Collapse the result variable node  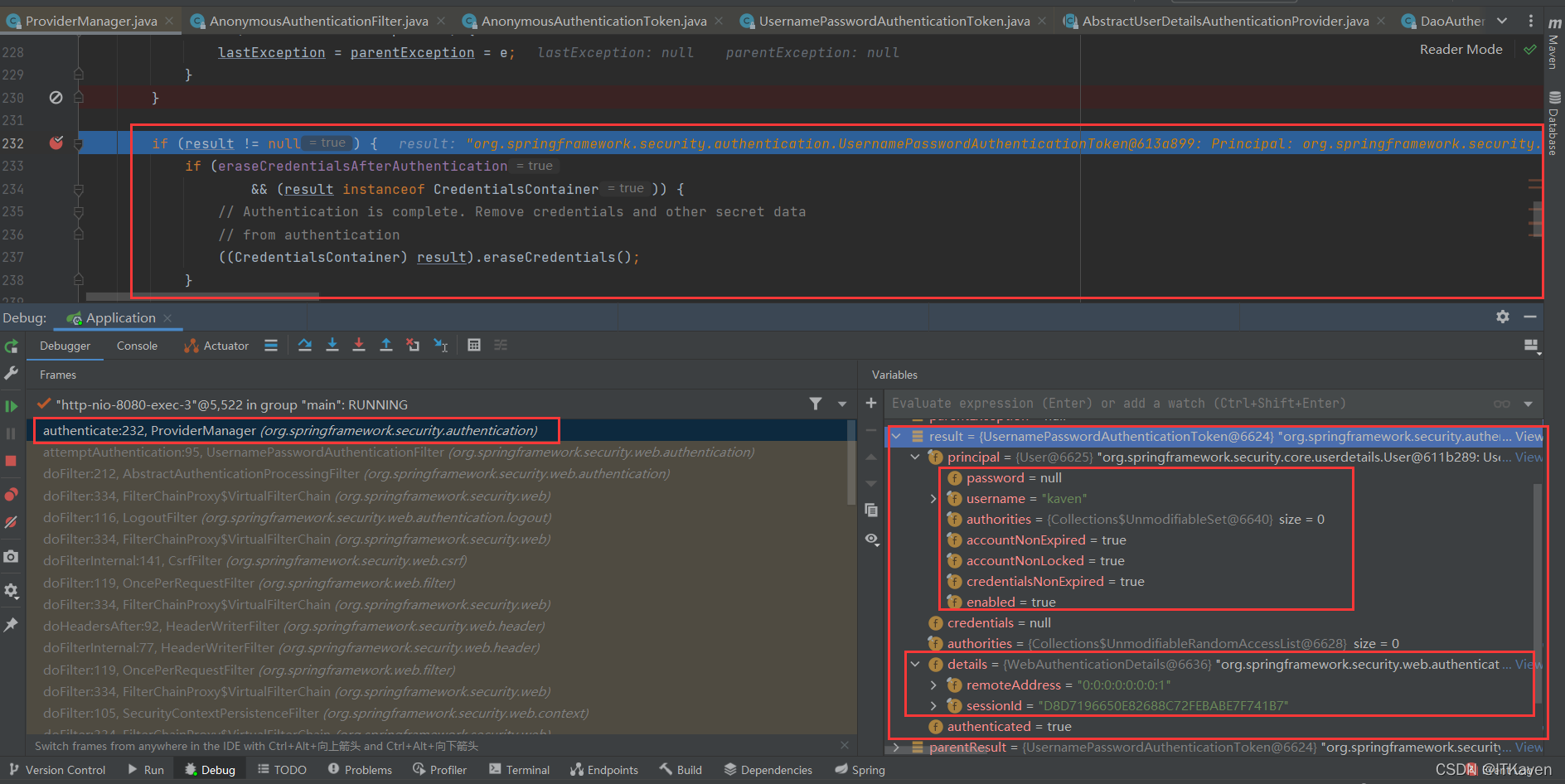pos(896,437)
